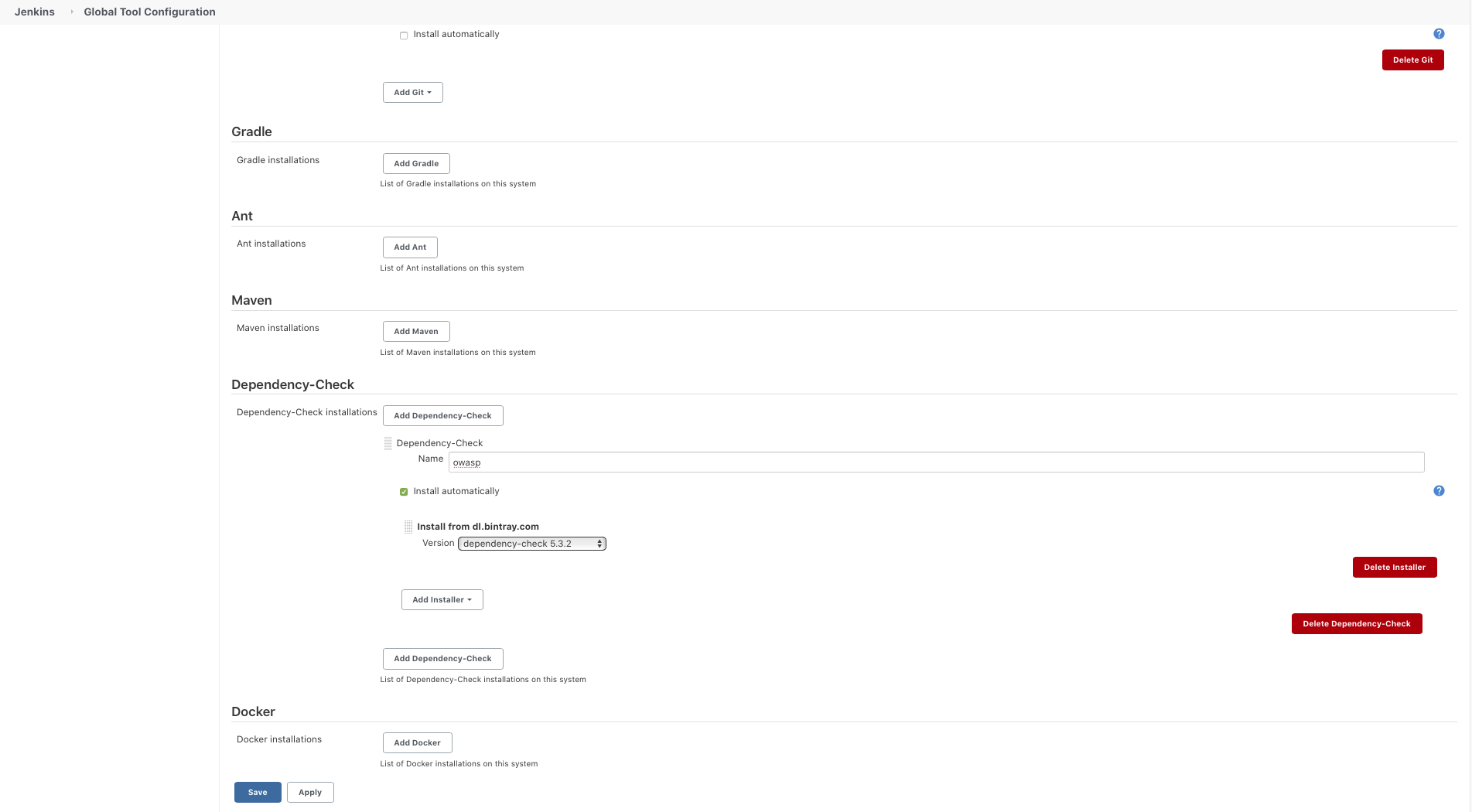Click the Delete Git button
Image resolution: width=1472 pixels, height=812 pixels.
coord(1412,60)
